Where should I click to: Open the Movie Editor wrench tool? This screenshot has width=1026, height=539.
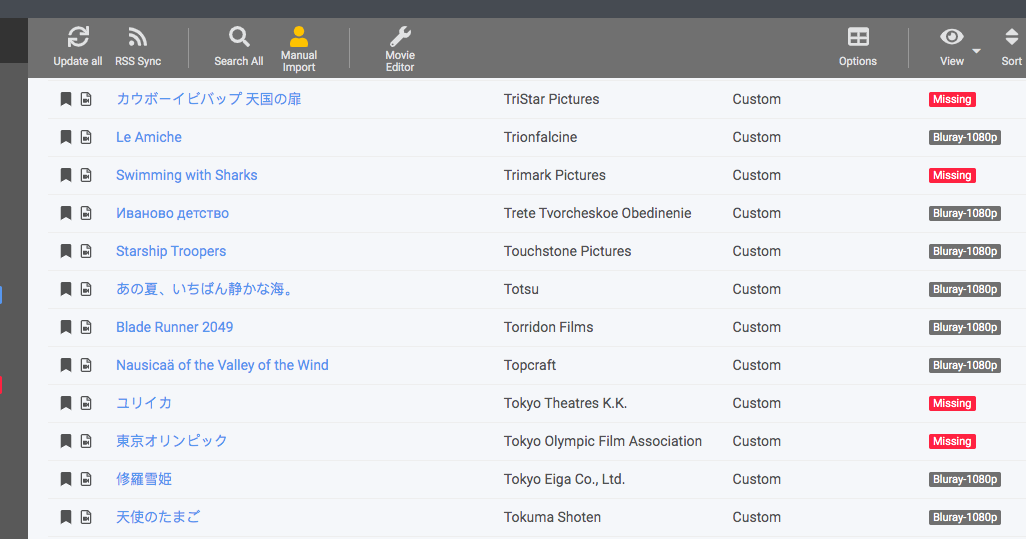[x=400, y=48]
